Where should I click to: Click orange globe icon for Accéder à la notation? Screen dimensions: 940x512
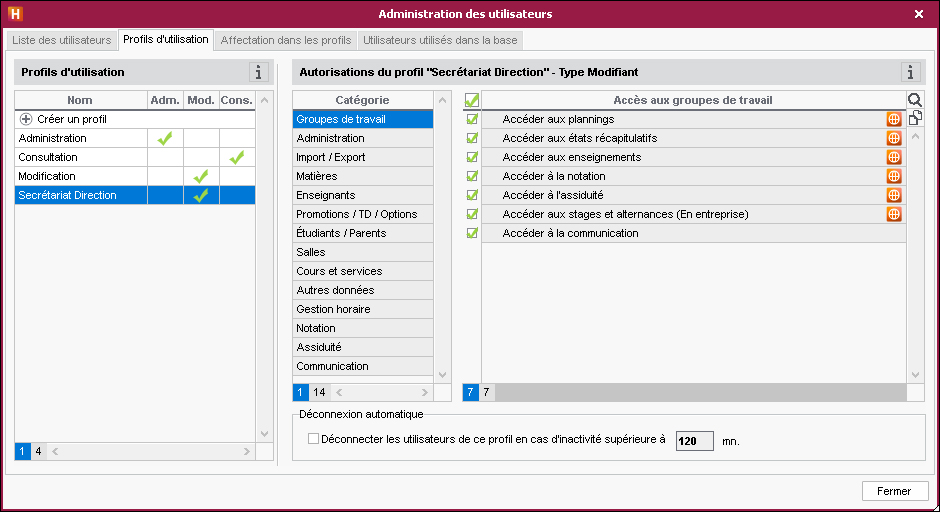[x=894, y=176]
